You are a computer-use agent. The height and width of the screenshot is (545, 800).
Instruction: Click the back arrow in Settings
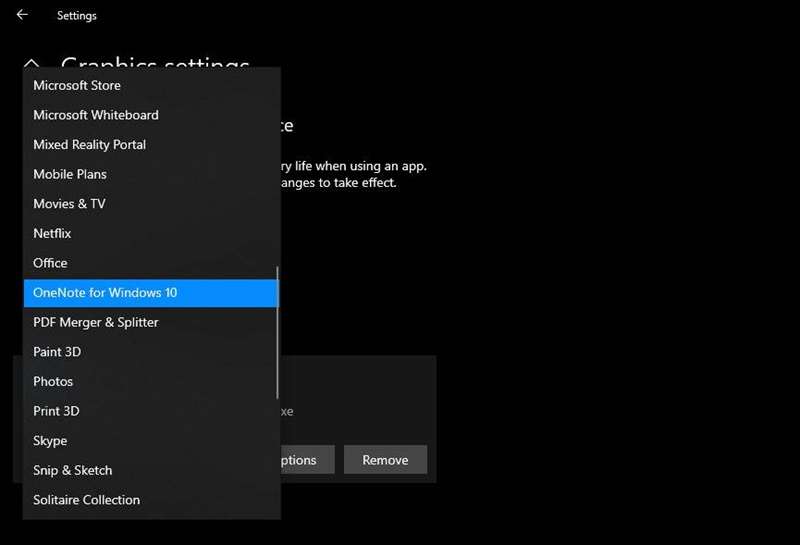pos(22,15)
